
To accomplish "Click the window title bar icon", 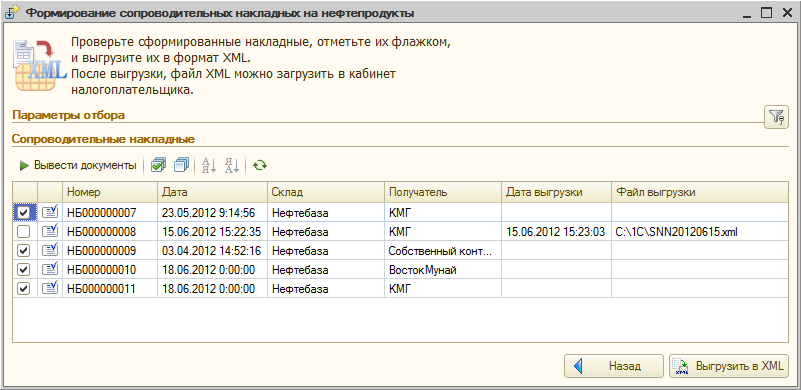I will [x=12, y=13].
